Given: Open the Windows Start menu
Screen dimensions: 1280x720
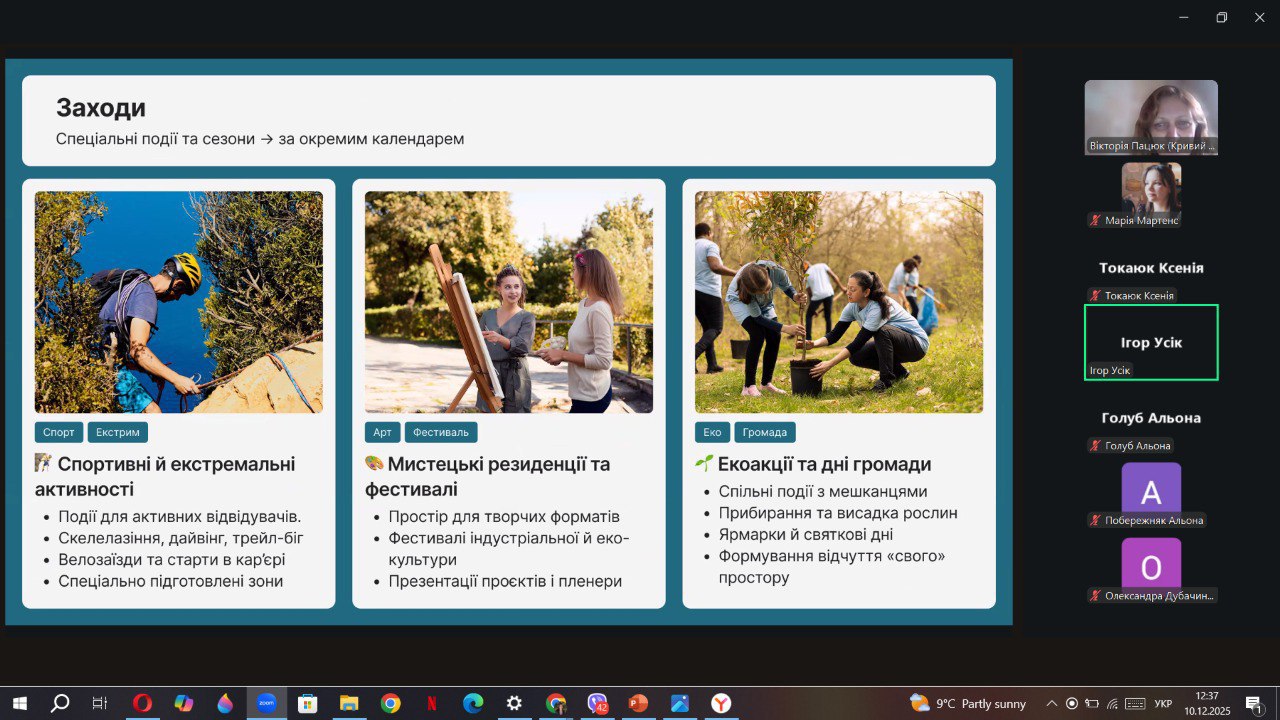Looking at the screenshot, I should click(x=19, y=703).
